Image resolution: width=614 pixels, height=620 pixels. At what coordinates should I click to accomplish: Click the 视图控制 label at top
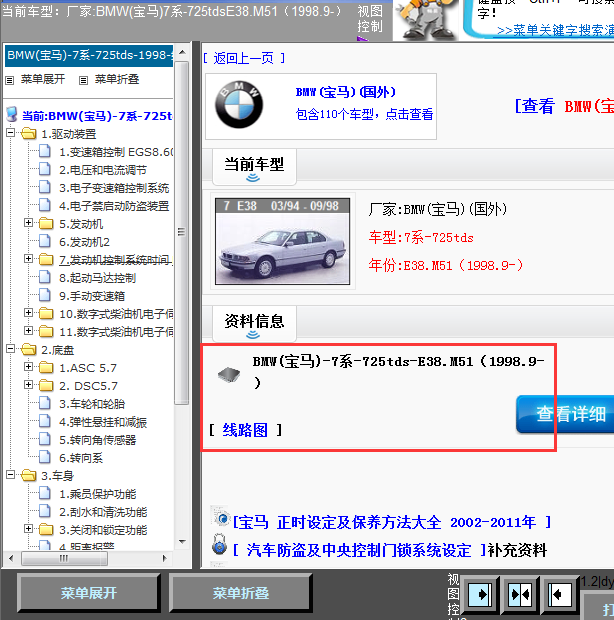370,19
